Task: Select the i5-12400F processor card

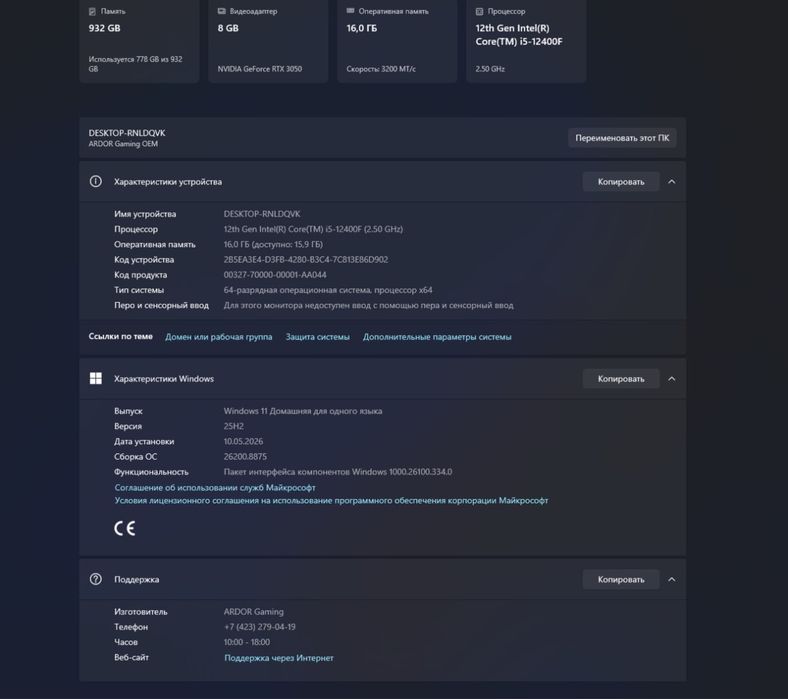Action: pos(526,40)
